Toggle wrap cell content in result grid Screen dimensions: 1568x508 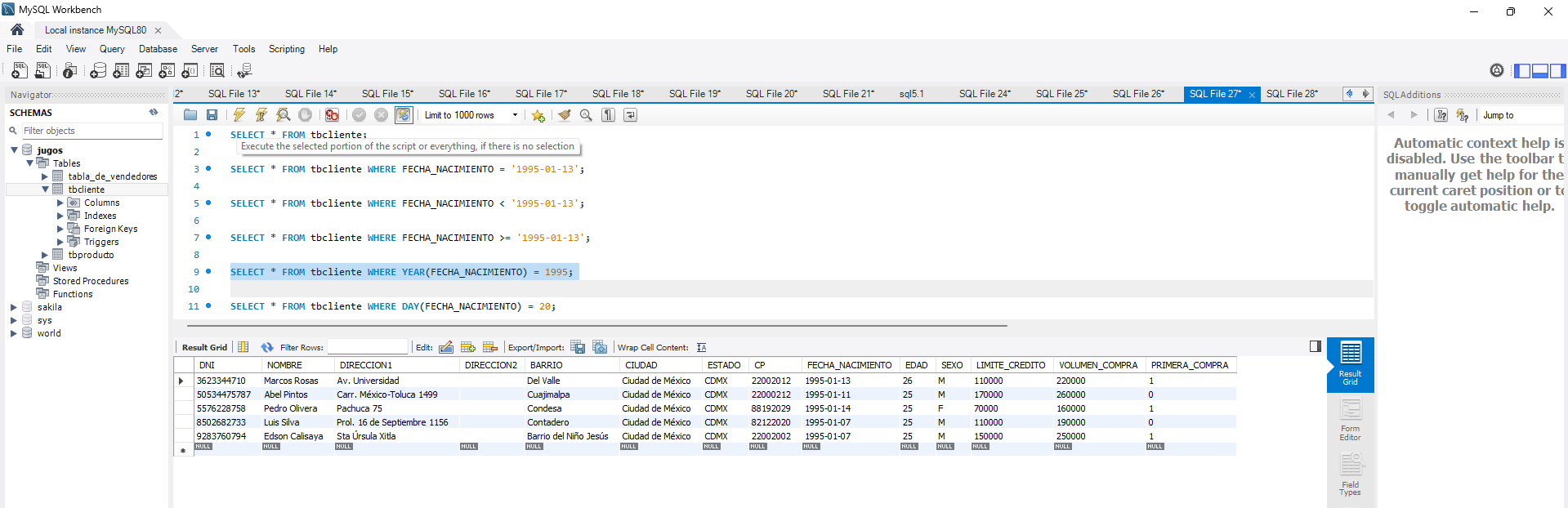[701, 347]
